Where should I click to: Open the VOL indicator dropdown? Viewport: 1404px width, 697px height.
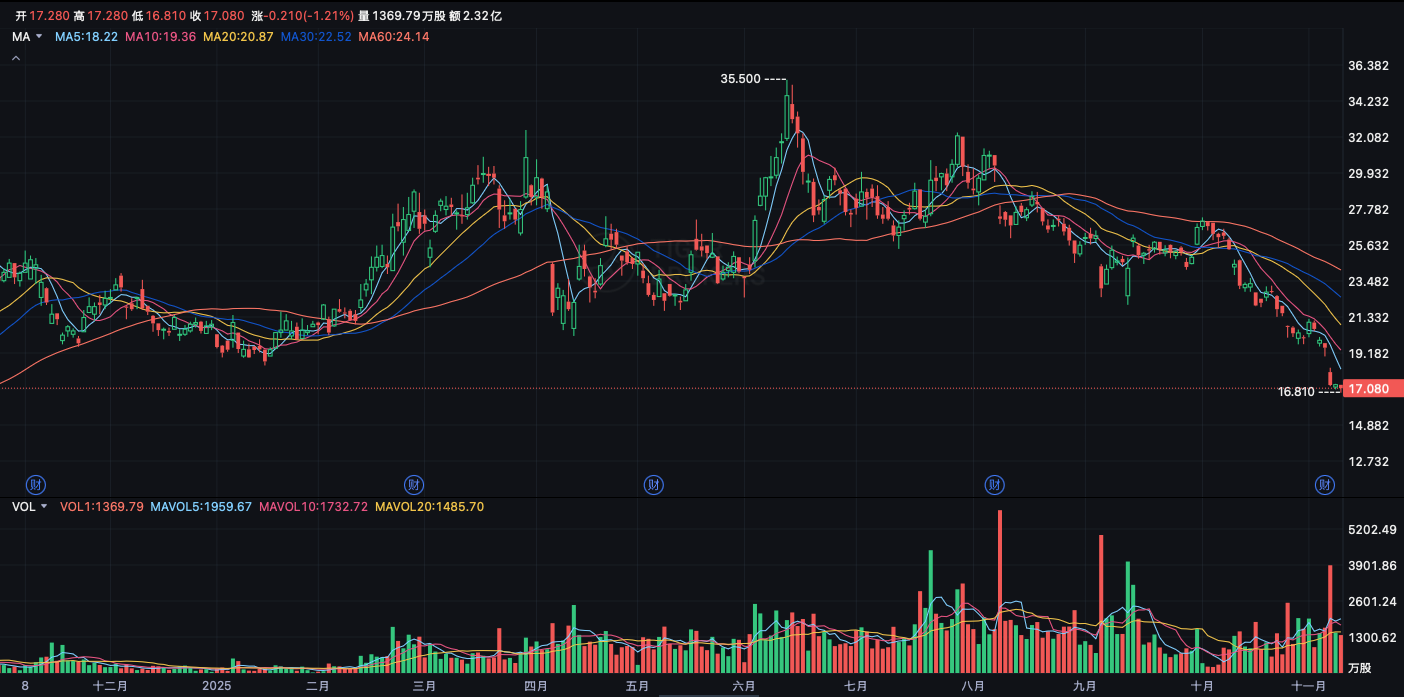click(x=29, y=507)
